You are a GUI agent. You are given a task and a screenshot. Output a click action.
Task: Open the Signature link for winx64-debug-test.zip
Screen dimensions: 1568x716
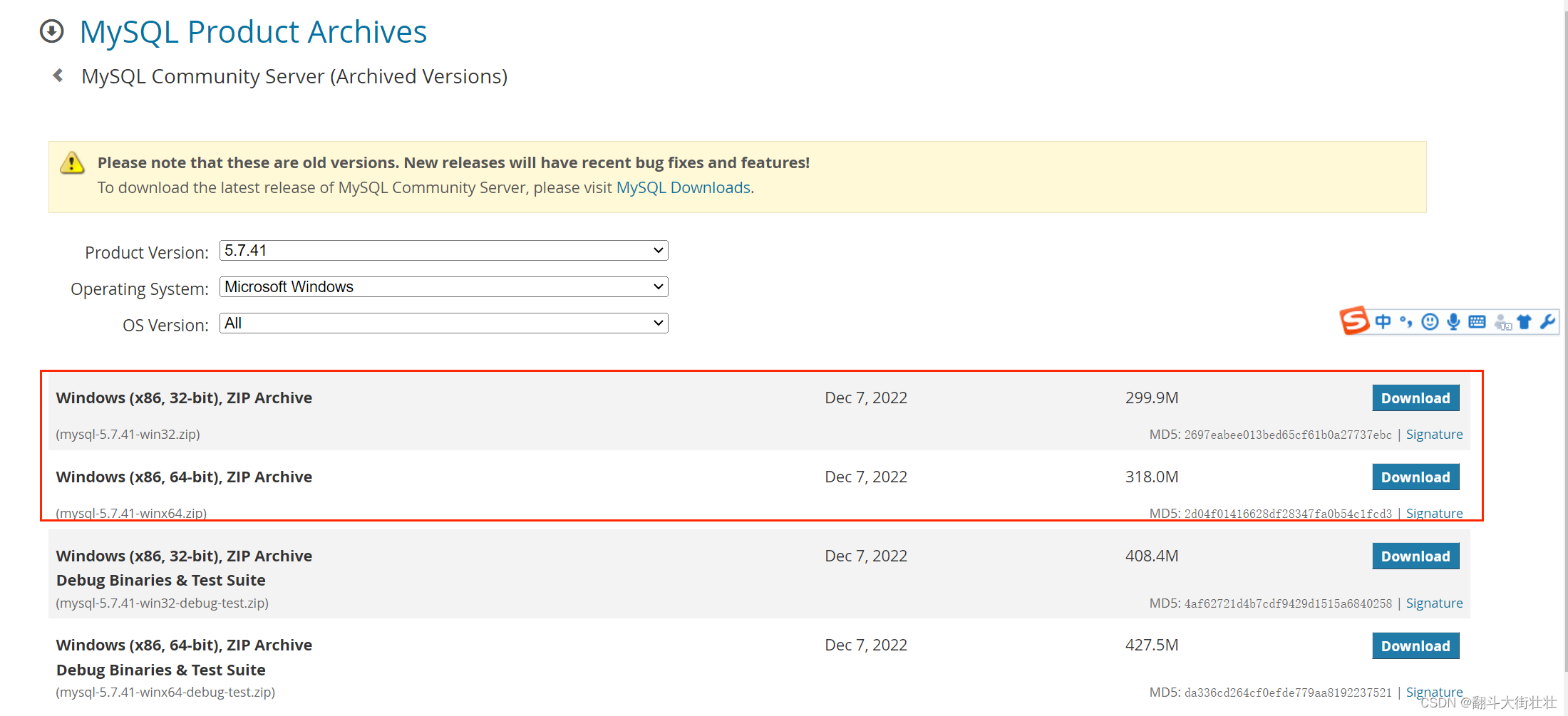(1434, 692)
